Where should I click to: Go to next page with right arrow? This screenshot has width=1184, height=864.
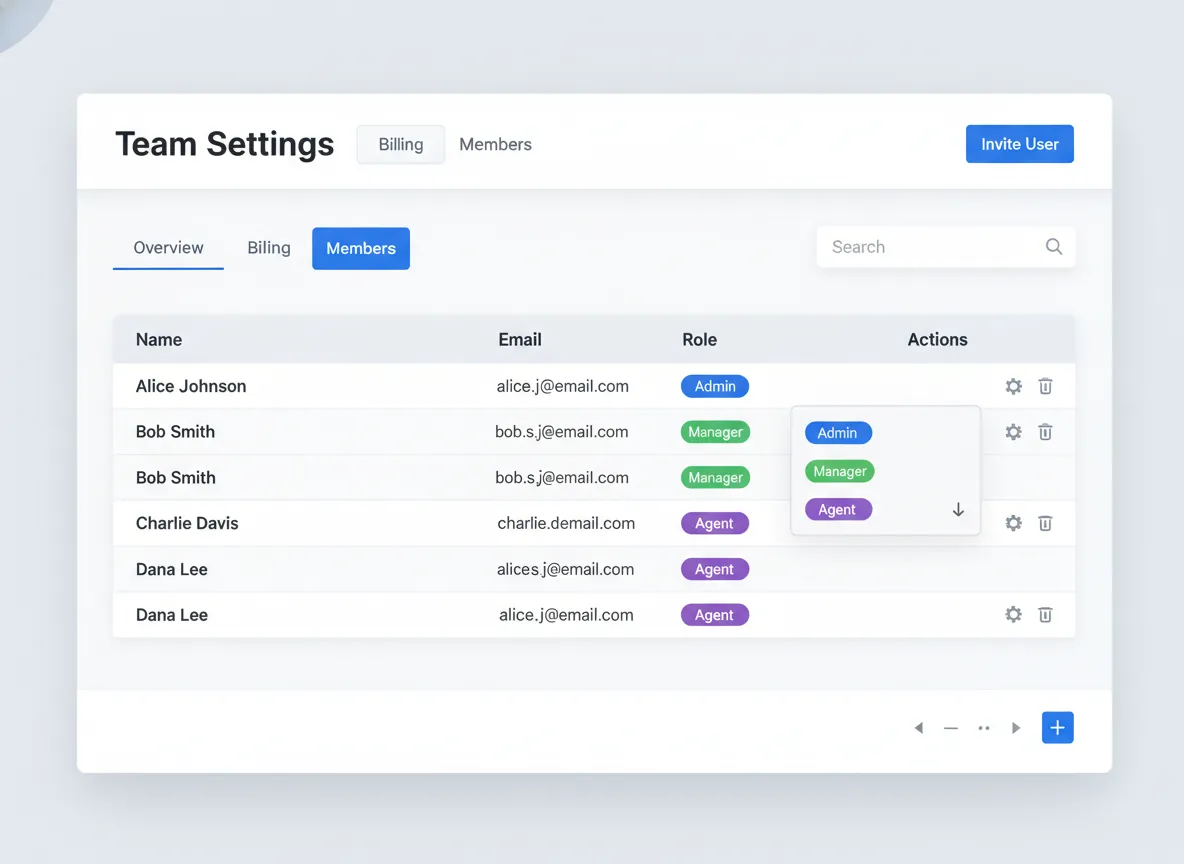pyautogui.click(x=1016, y=728)
